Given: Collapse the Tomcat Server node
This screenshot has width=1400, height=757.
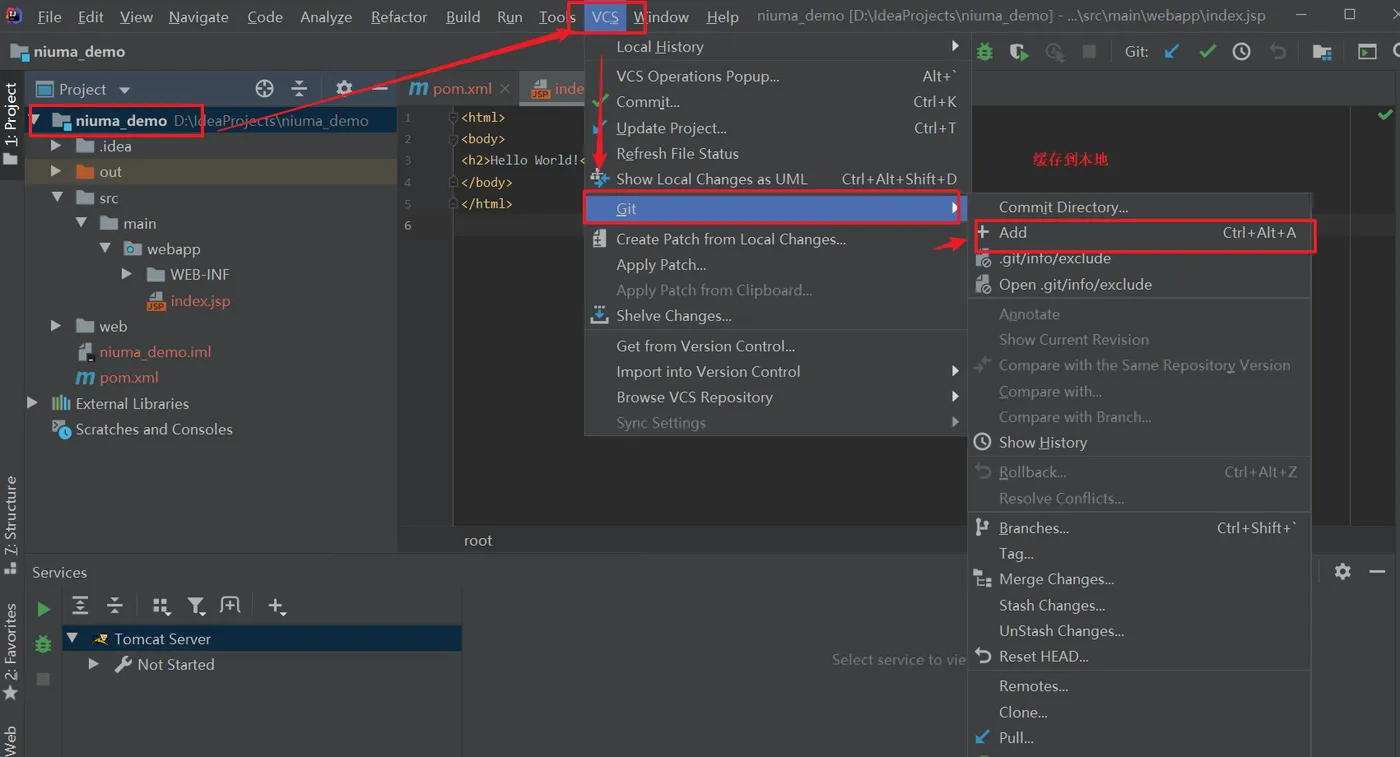Looking at the screenshot, I should [x=72, y=638].
